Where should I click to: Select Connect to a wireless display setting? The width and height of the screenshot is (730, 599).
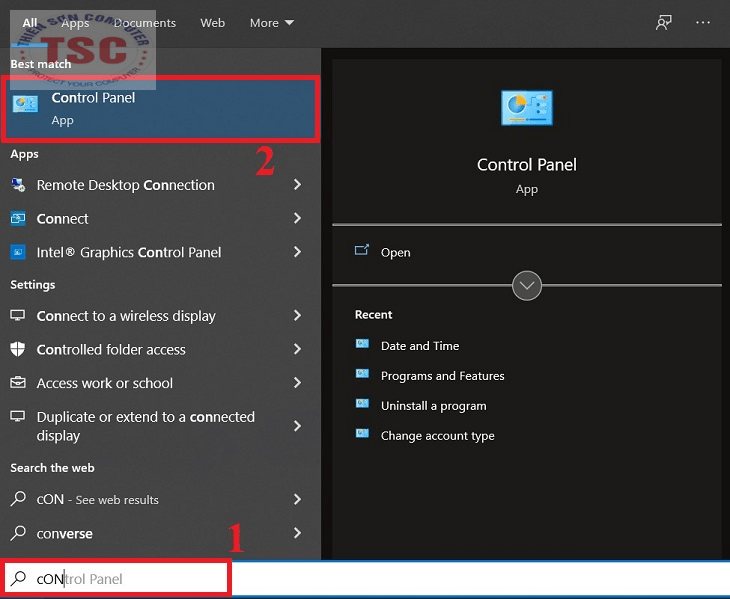161,316
